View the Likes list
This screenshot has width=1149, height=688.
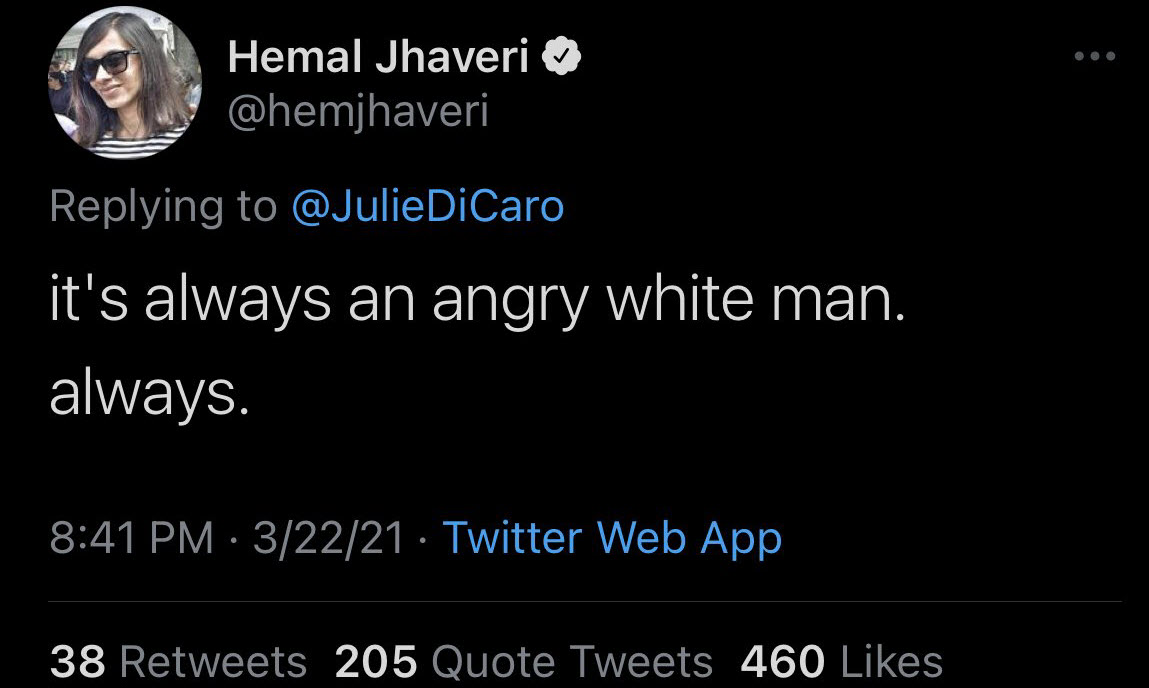892,662
